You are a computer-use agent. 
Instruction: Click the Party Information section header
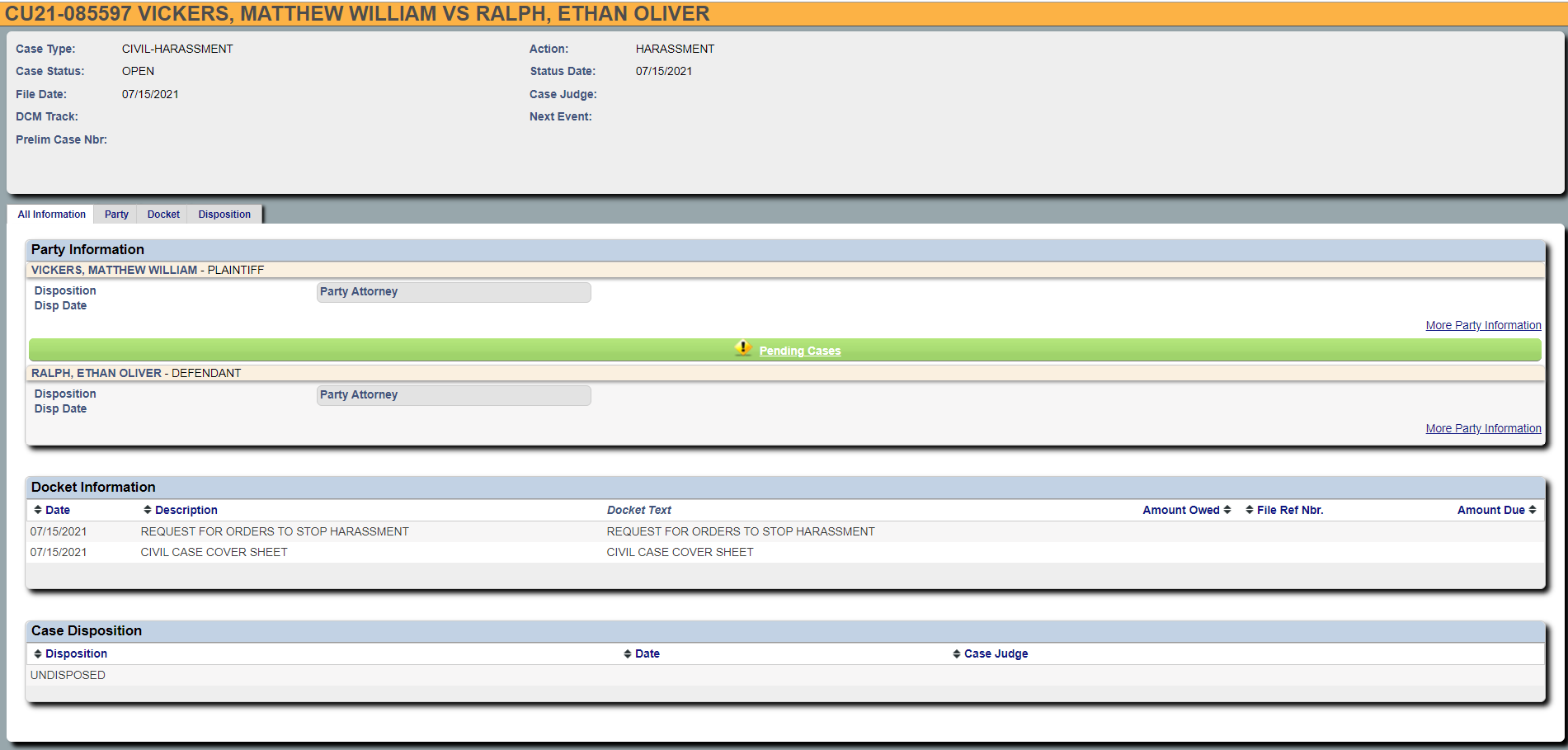tap(786, 250)
